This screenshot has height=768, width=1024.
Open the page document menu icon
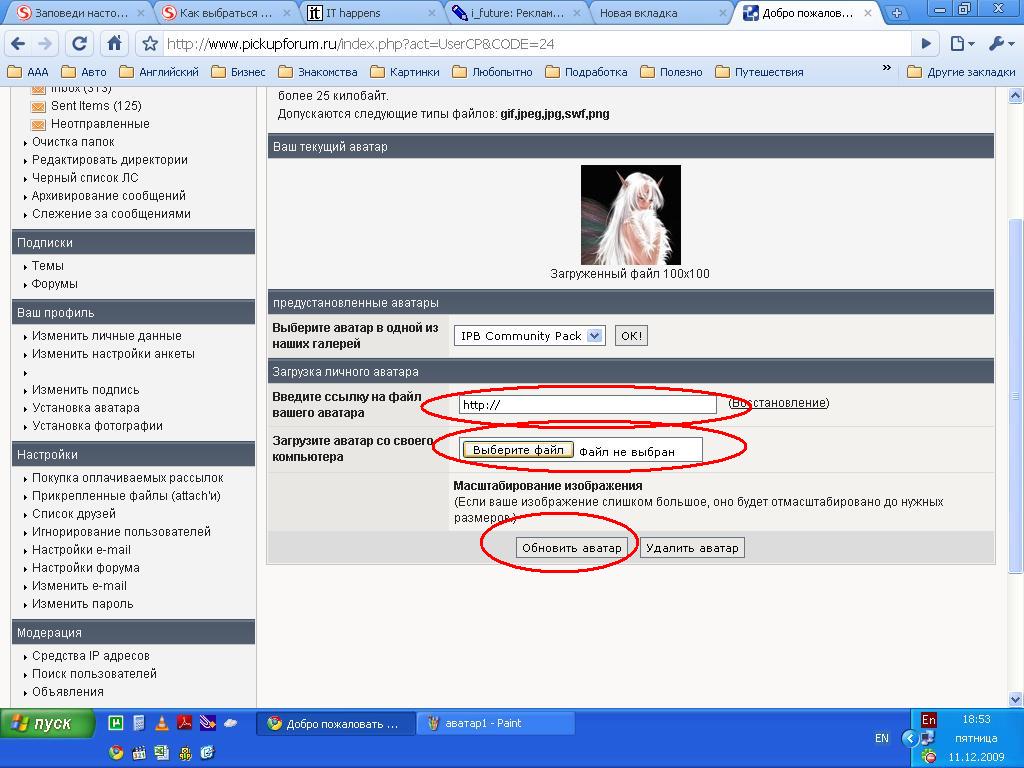[961, 44]
